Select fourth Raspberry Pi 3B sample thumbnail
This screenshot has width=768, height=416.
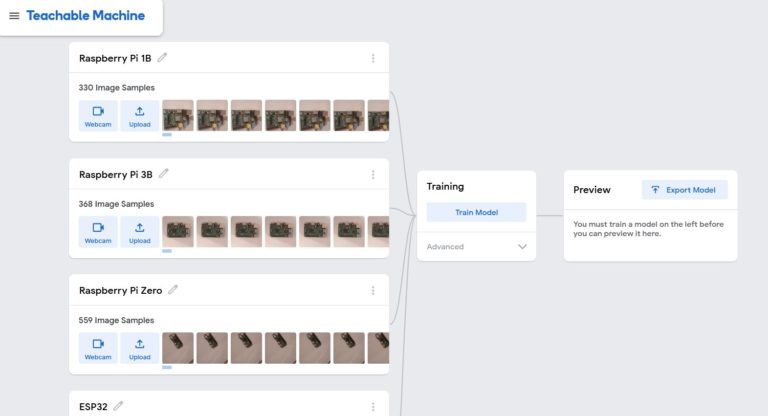(x=281, y=232)
